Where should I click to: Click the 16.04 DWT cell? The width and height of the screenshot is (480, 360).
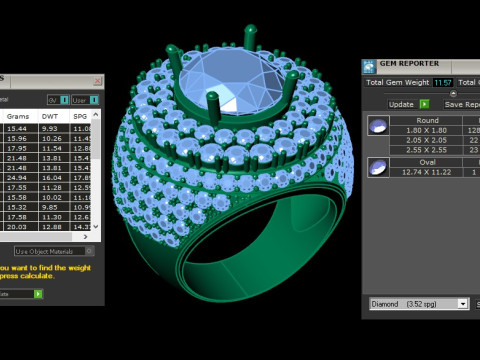(x=54, y=178)
